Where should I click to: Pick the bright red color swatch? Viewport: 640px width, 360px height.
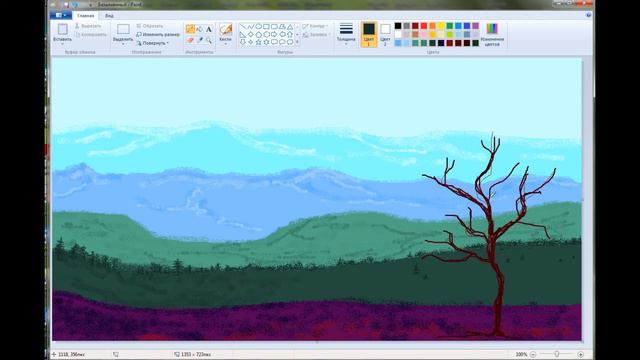click(x=424, y=26)
